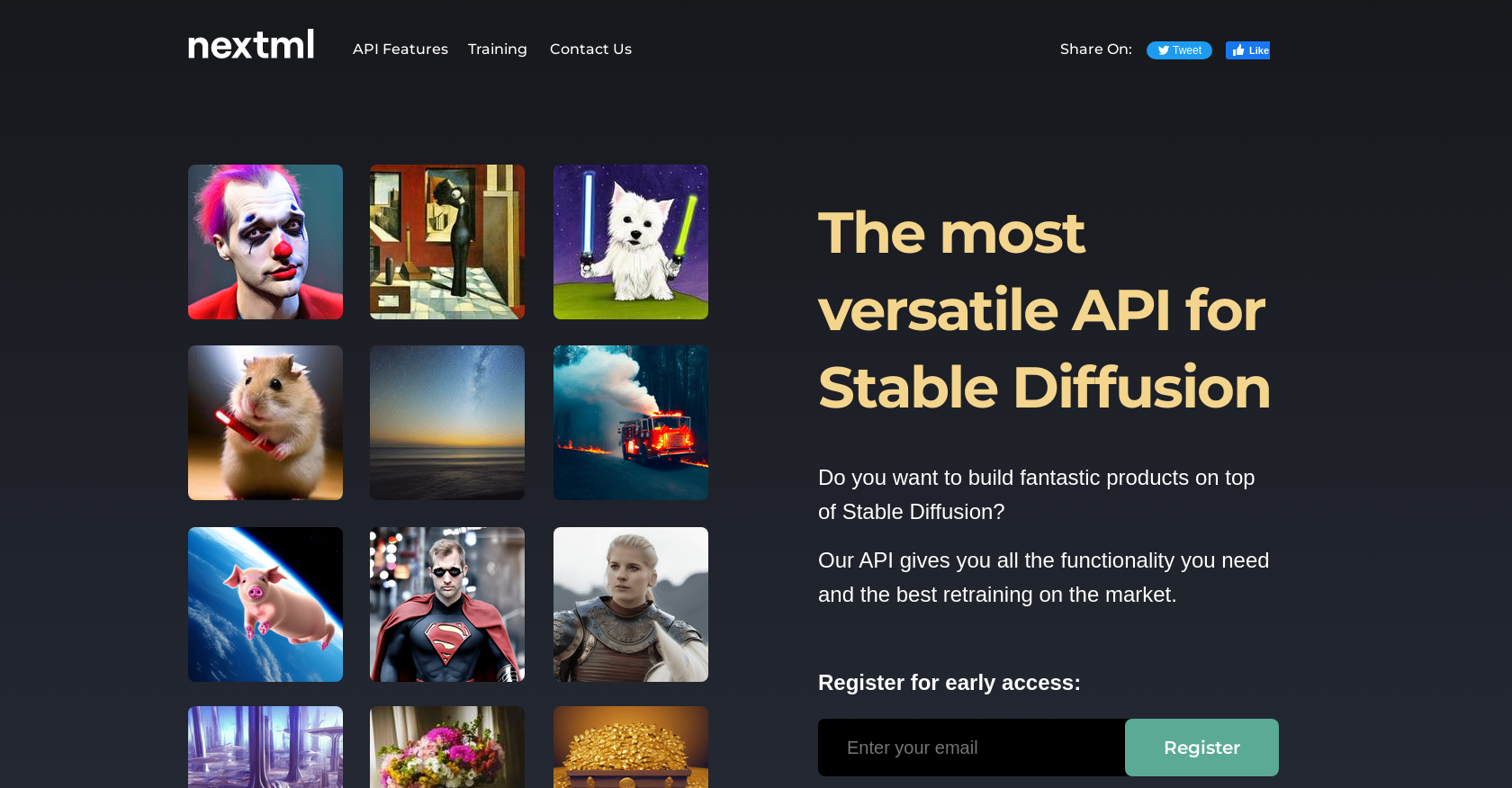Select the white dog with lightsabers image
Image resolution: width=1512 pixels, height=788 pixels.
point(631,242)
